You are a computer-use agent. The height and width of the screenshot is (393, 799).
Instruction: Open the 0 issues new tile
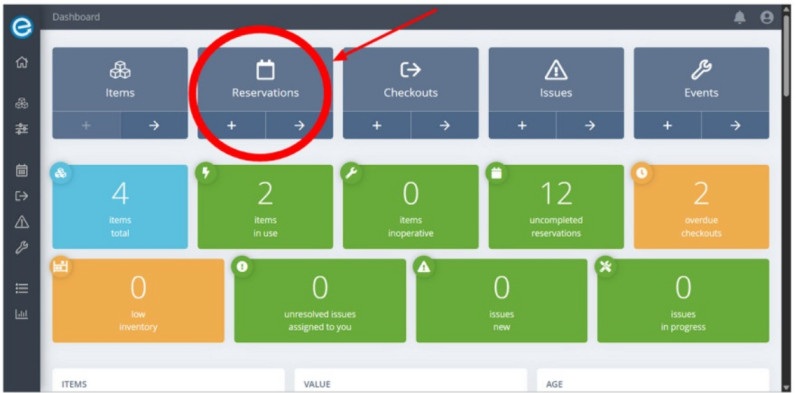(x=501, y=301)
